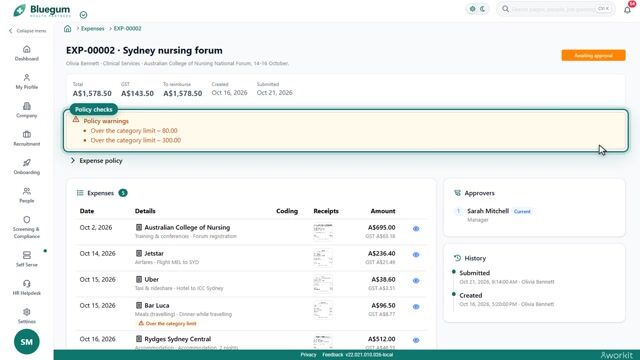The width and height of the screenshot is (640, 360).
Task: Switch to dark theme moon icon
Action: point(483,9)
